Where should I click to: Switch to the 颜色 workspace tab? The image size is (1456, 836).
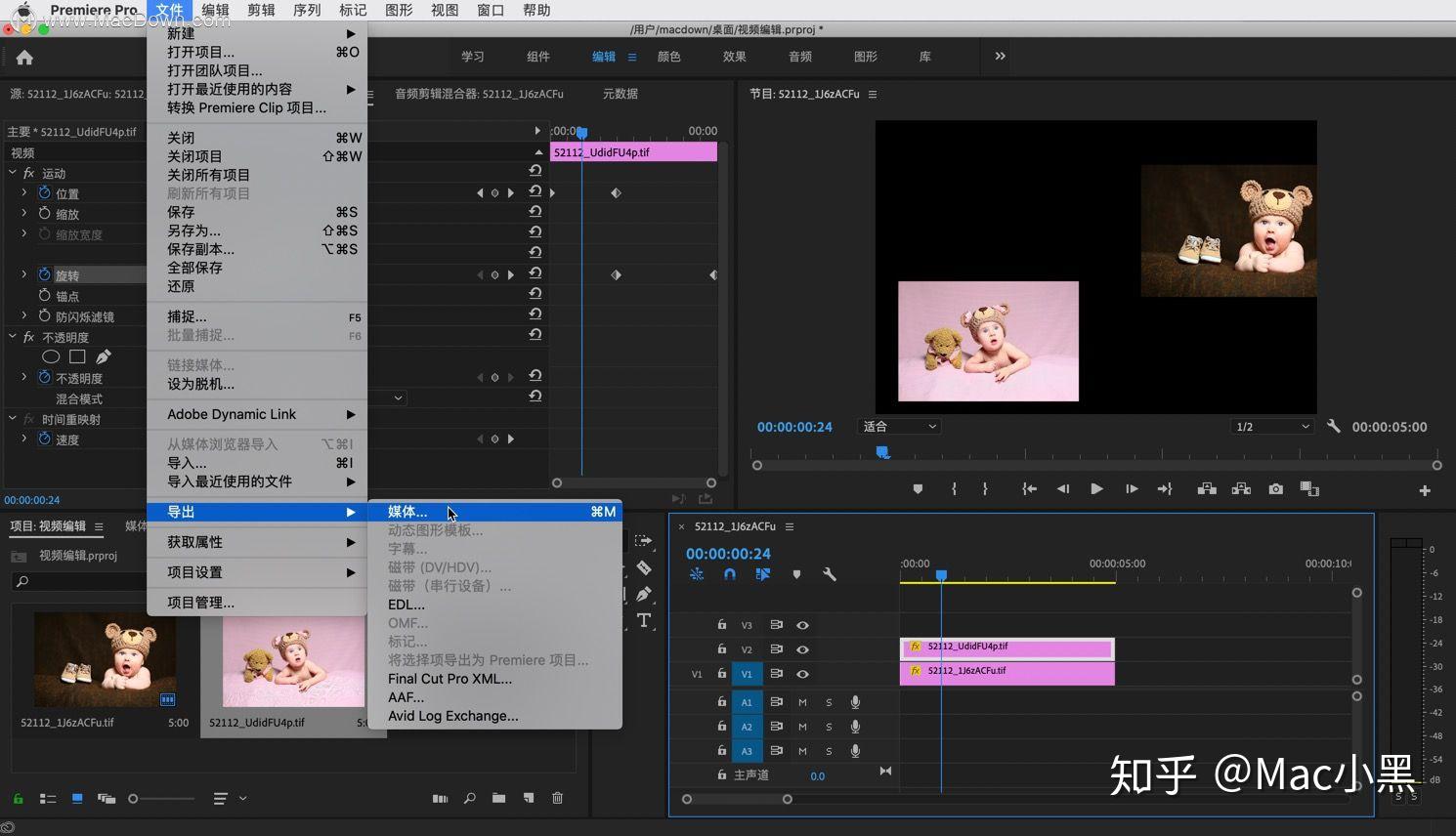pyautogui.click(x=668, y=57)
